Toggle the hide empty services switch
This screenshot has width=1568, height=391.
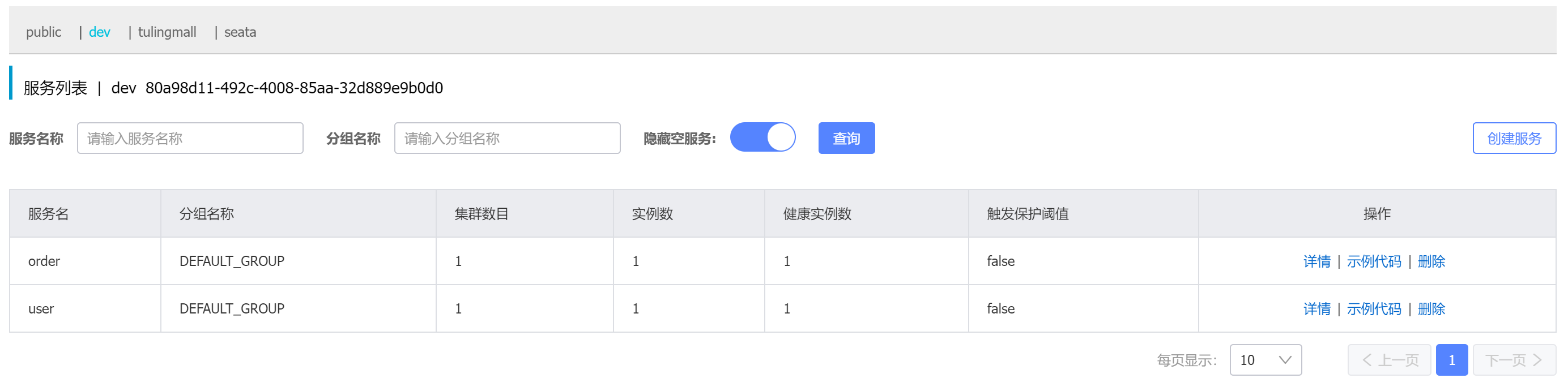point(762,138)
